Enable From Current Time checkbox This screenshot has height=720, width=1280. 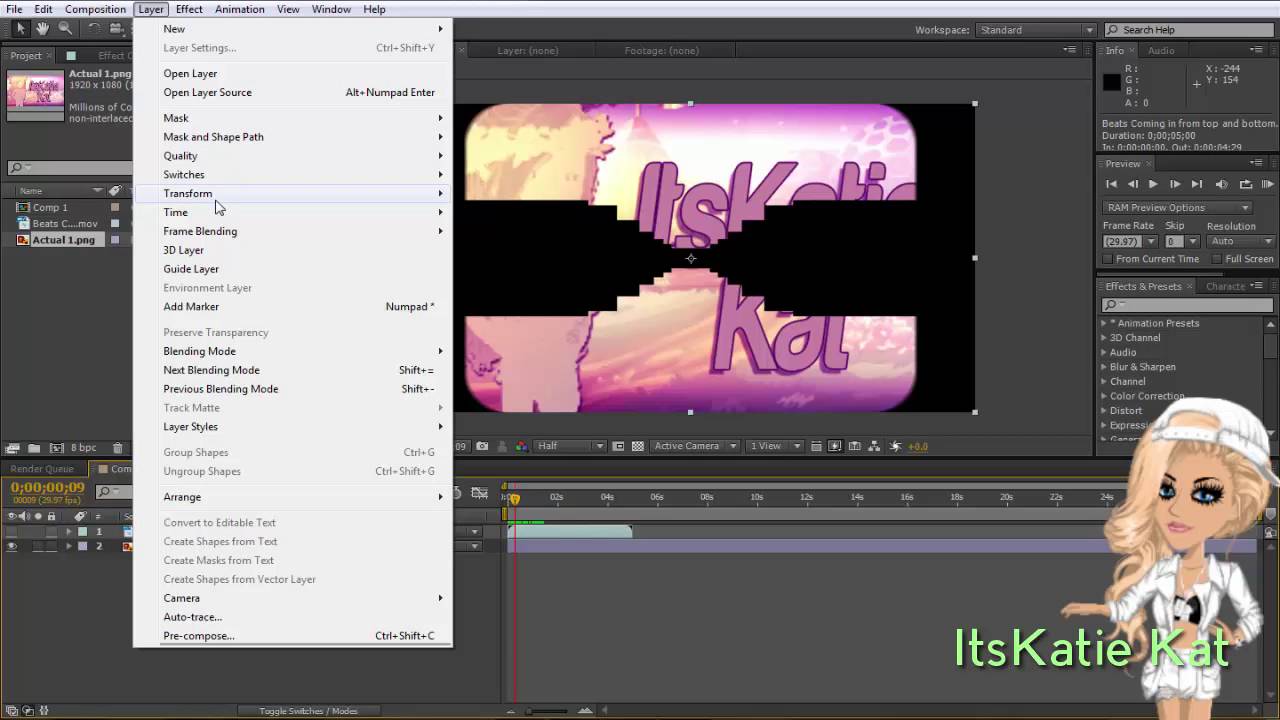[1108, 259]
